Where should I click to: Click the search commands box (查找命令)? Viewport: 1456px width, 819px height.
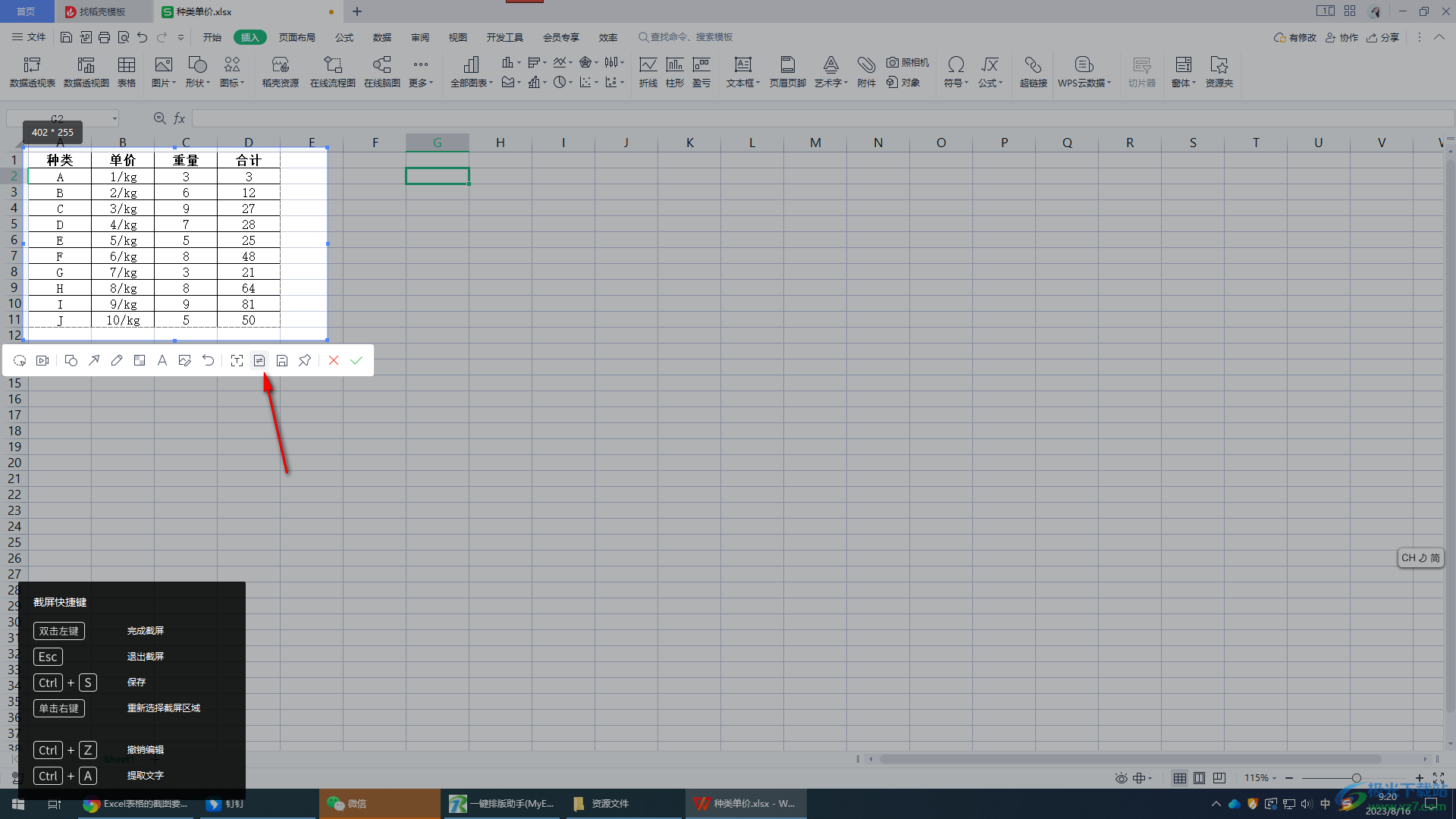click(x=686, y=37)
